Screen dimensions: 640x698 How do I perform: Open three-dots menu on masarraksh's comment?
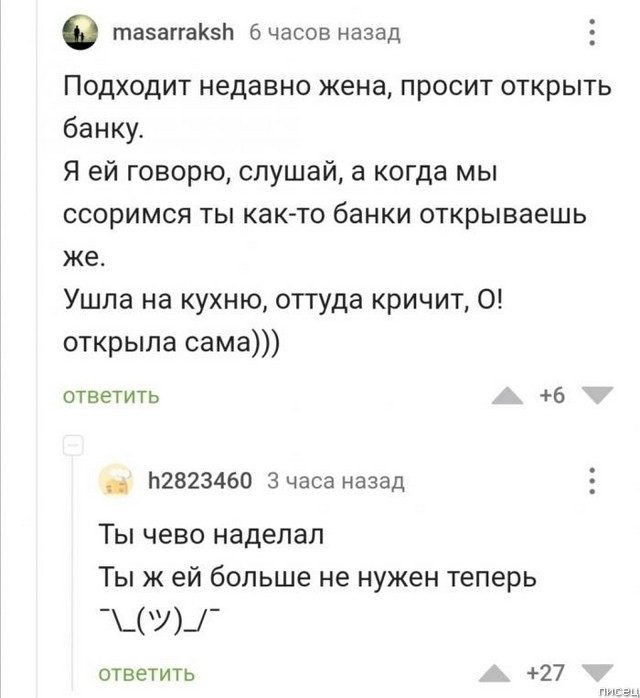[x=591, y=35]
